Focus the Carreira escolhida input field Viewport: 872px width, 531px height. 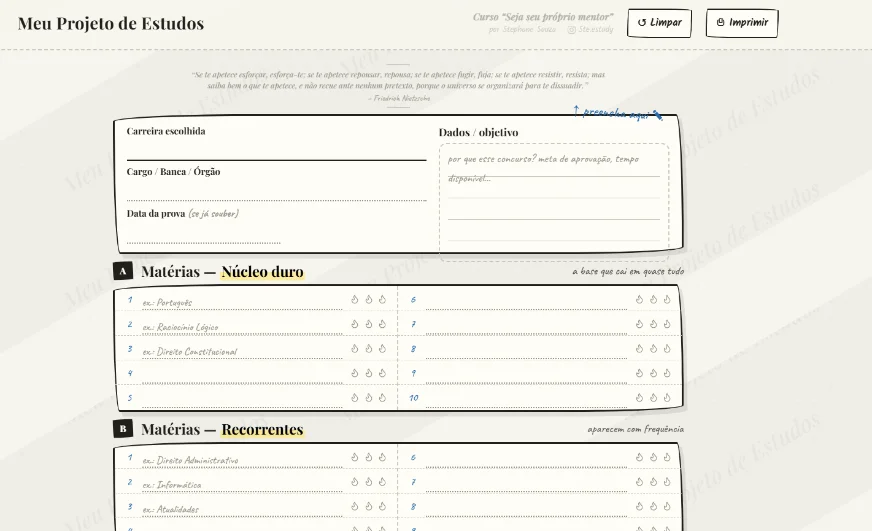point(276,150)
